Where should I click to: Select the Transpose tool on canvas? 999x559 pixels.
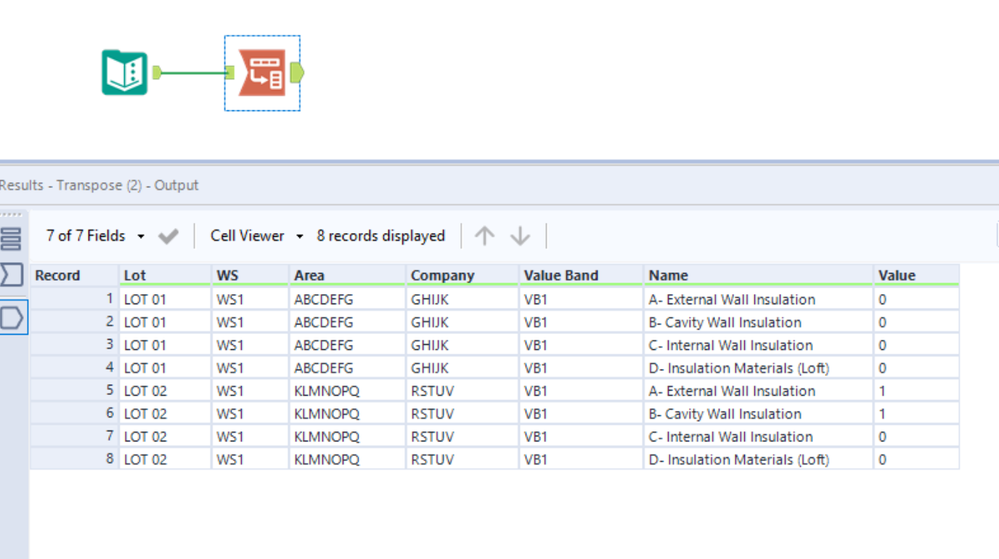click(262, 73)
